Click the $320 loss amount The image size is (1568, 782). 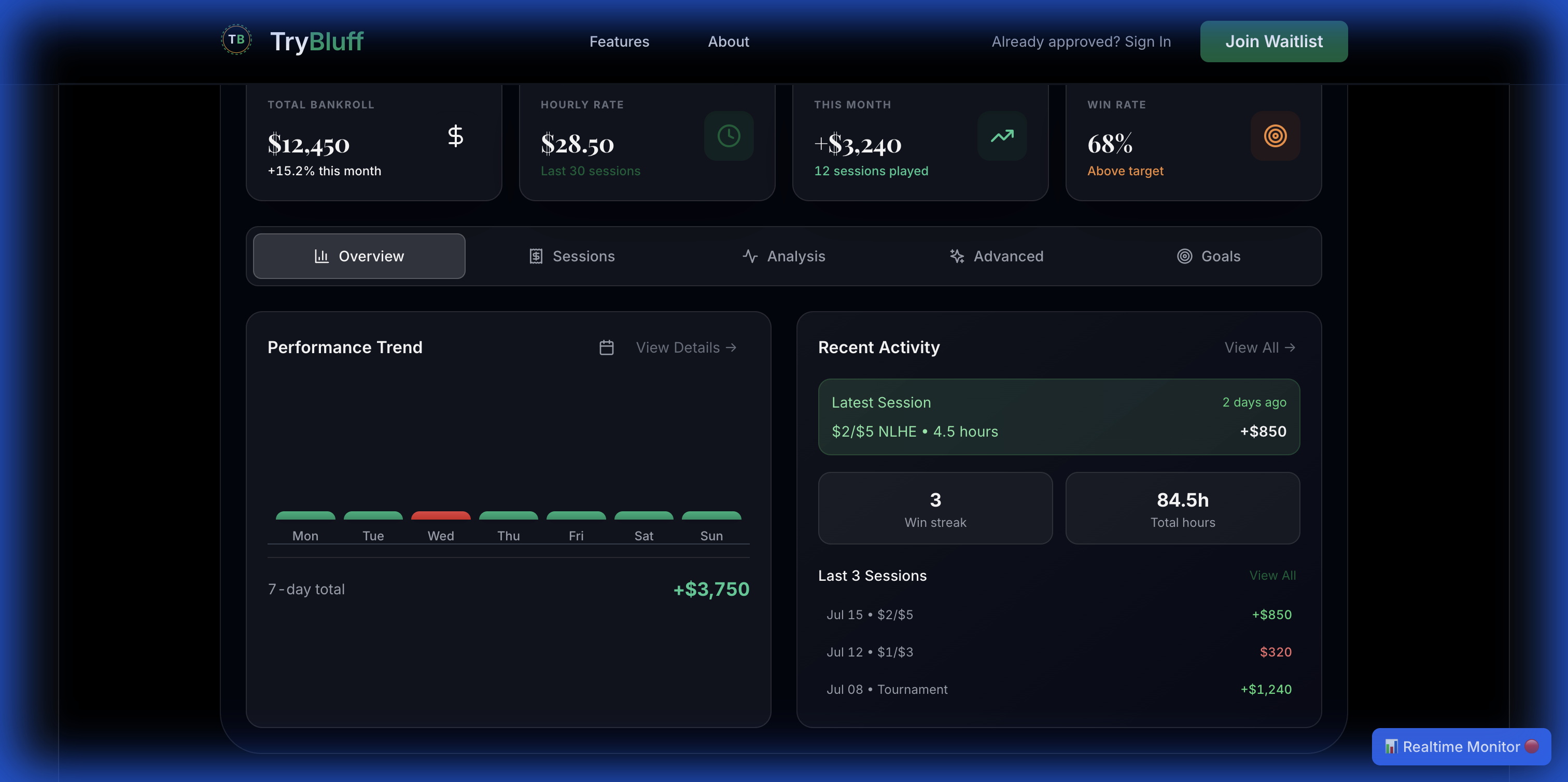click(x=1275, y=652)
